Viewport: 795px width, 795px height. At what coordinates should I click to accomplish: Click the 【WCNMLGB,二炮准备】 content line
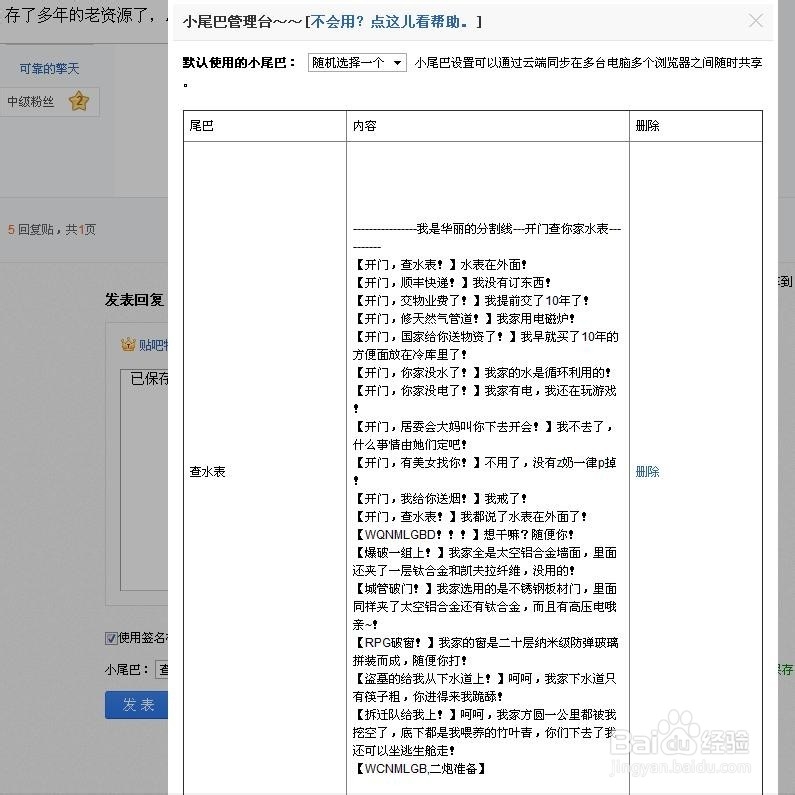[x=419, y=769]
